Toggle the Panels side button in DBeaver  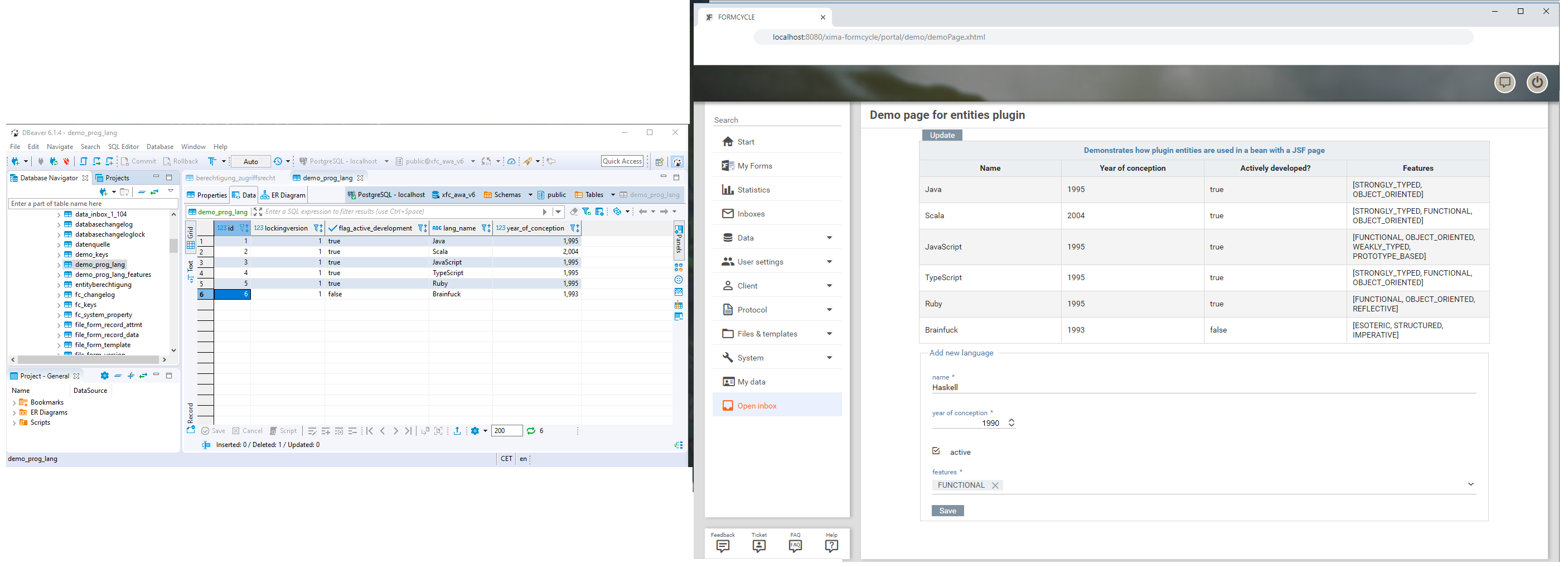[x=679, y=240]
